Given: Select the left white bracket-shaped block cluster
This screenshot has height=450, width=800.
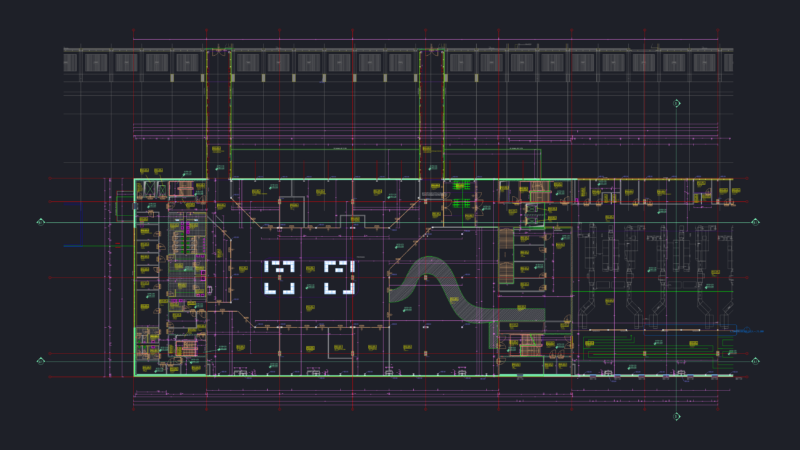Looking at the screenshot, I should click(279, 278).
